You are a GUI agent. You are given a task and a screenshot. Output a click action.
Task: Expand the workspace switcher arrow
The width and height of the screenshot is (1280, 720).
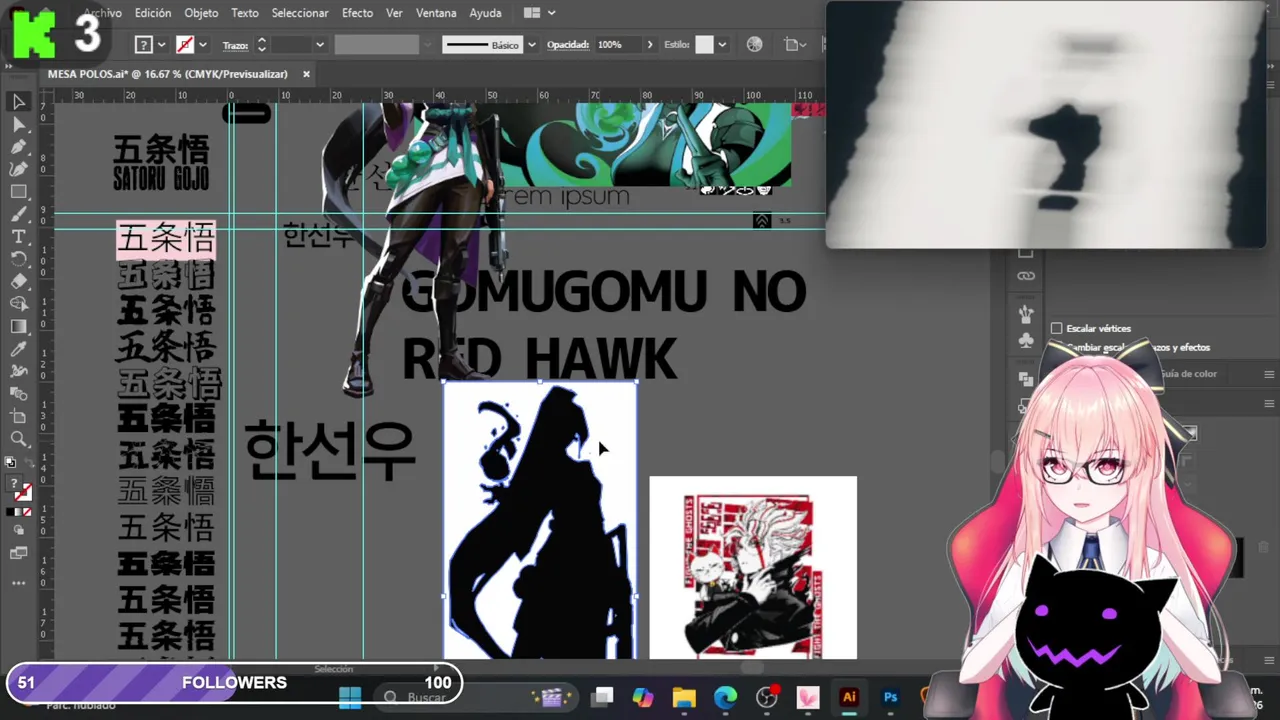(x=551, y=13)
